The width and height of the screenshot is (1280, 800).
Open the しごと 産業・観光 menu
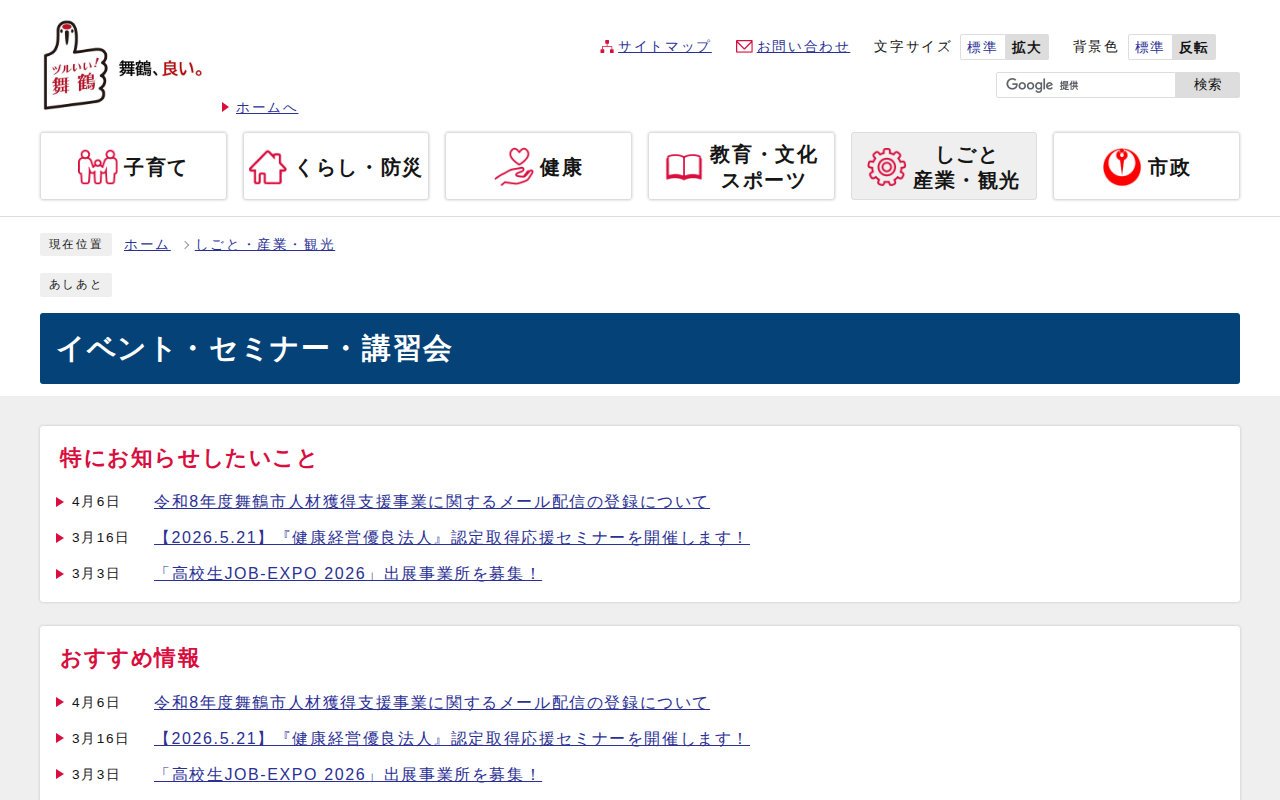click(944, 166)
